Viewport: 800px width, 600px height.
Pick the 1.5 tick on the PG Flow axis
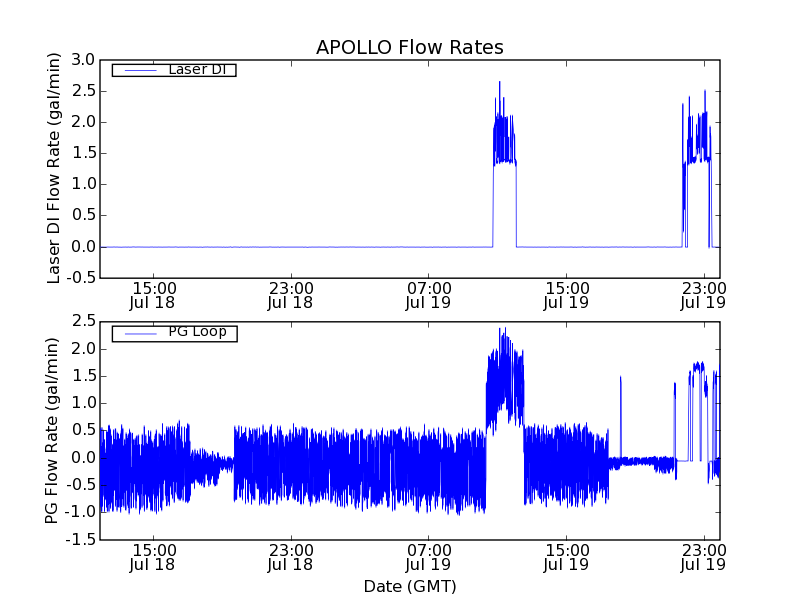pos(83,376)
